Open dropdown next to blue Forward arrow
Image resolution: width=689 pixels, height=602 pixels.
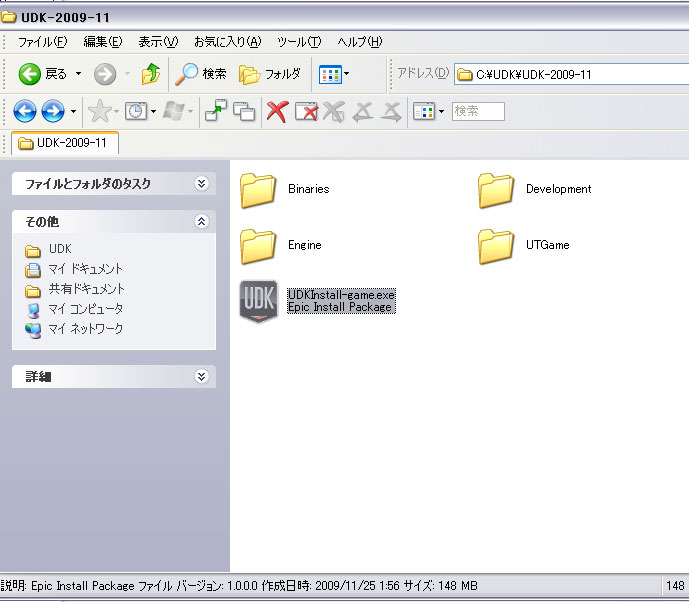(x=73, y=111)
